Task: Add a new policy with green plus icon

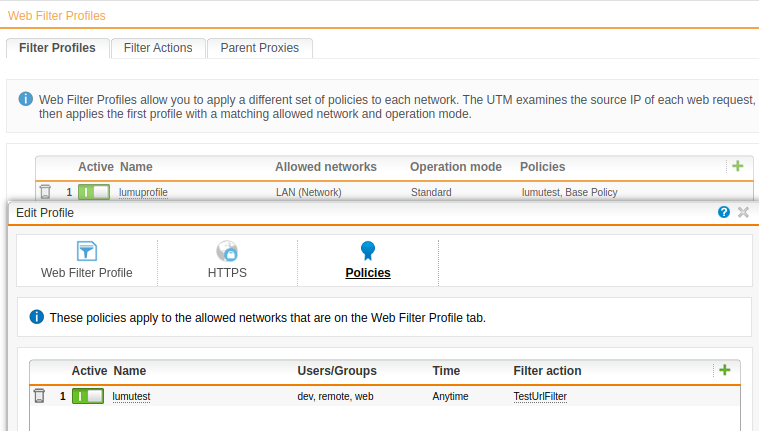Action: coord(724,370)
